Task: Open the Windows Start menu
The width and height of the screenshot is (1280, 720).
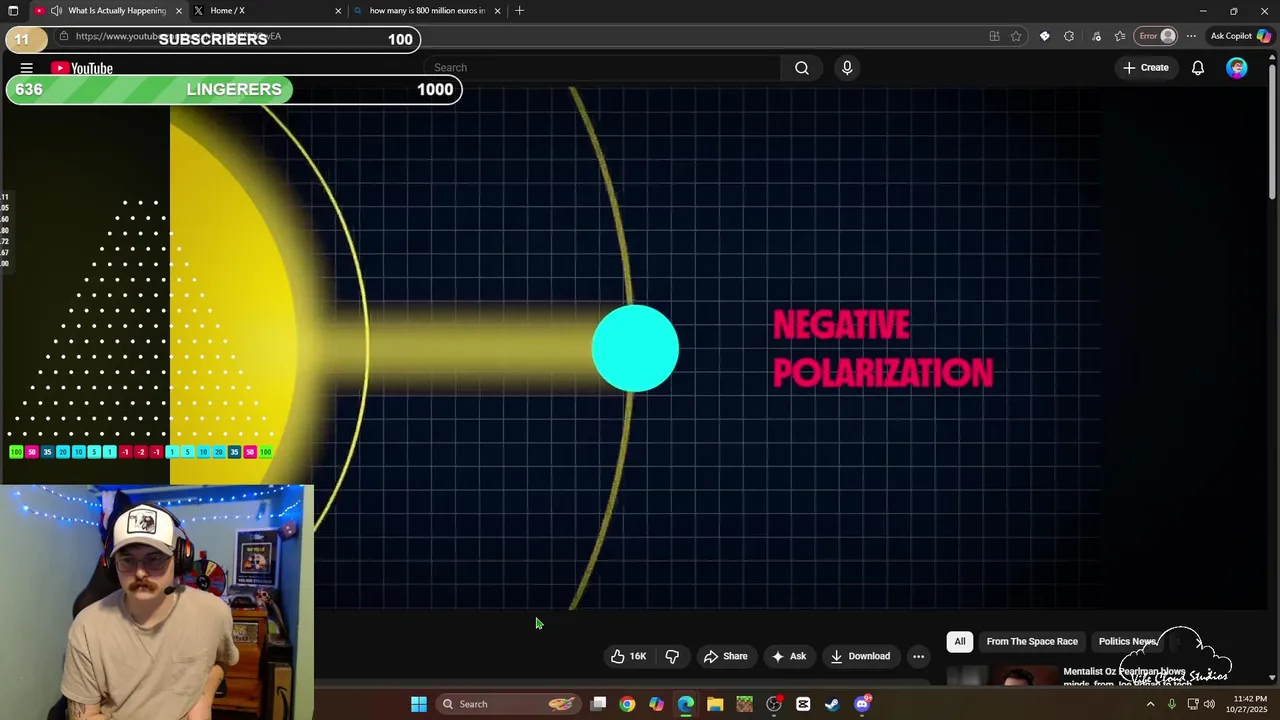Action: pyautogui.click(x=419, y=704)
